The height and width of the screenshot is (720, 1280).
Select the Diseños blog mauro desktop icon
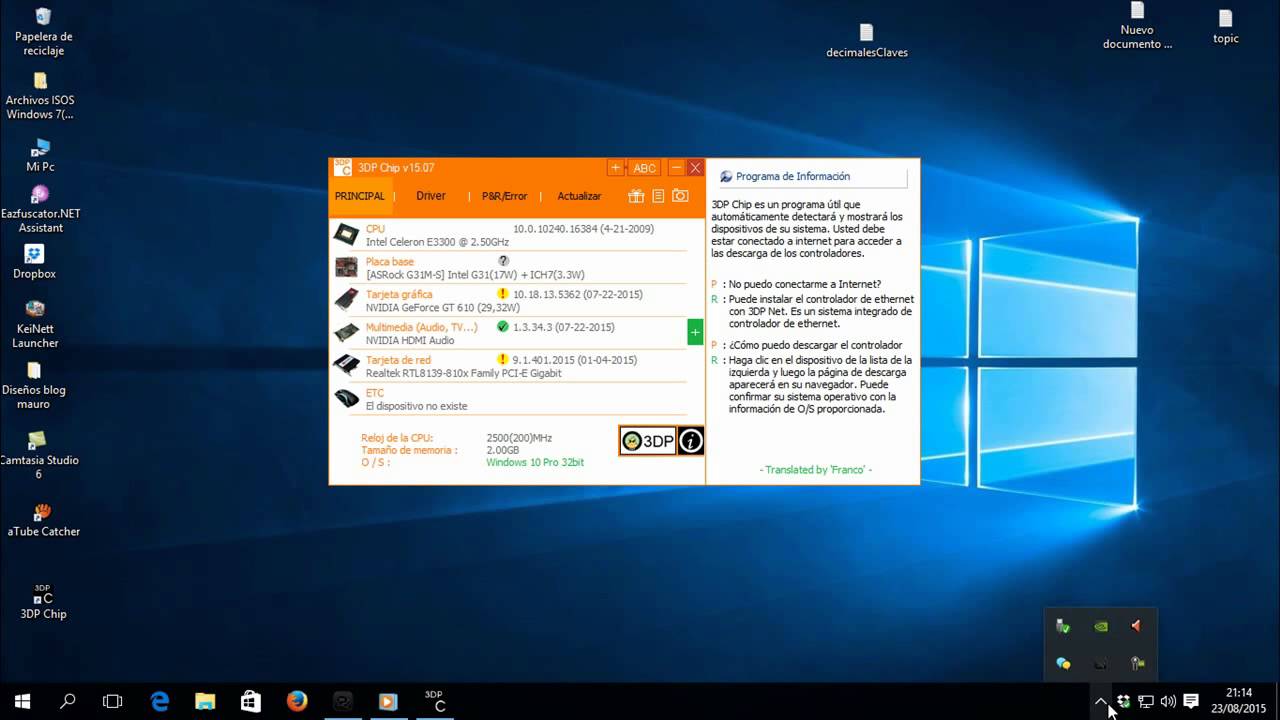tap(34, 385)
